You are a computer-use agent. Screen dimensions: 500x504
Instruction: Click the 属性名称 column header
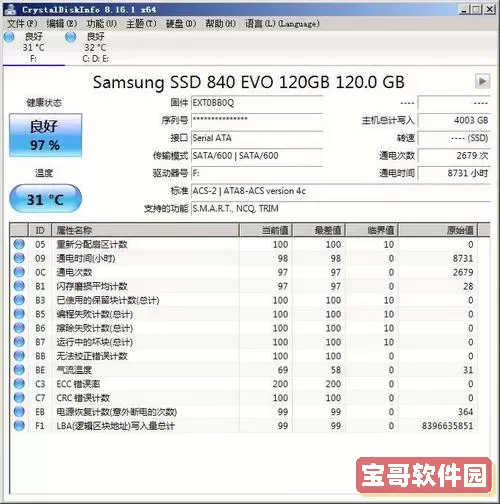click(x=145, y=230)
